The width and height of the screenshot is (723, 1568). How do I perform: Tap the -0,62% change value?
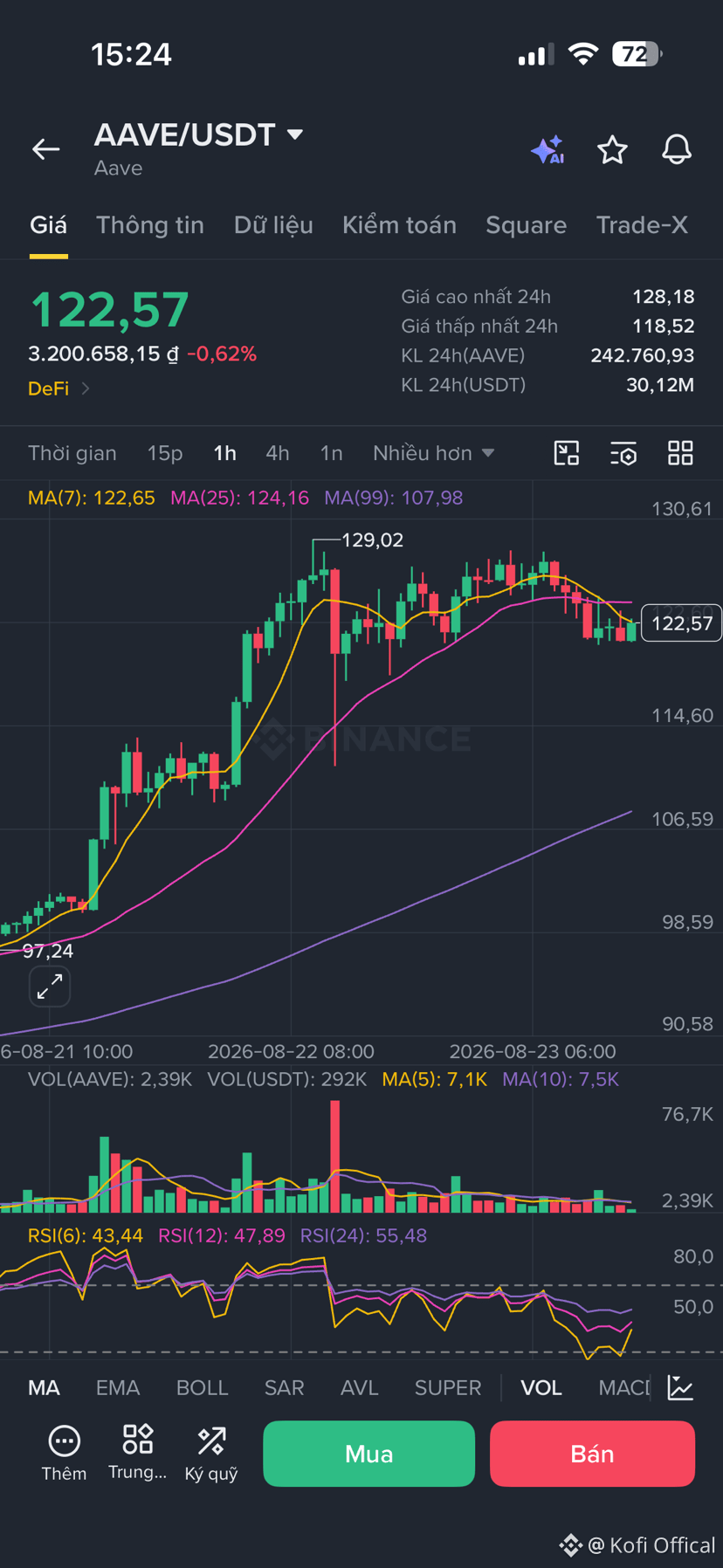click(x=222, y=354)
